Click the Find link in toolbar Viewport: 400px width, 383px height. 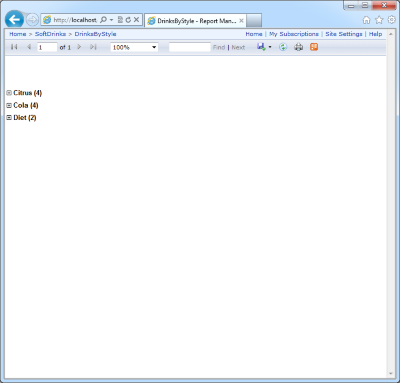coord(219,47)
